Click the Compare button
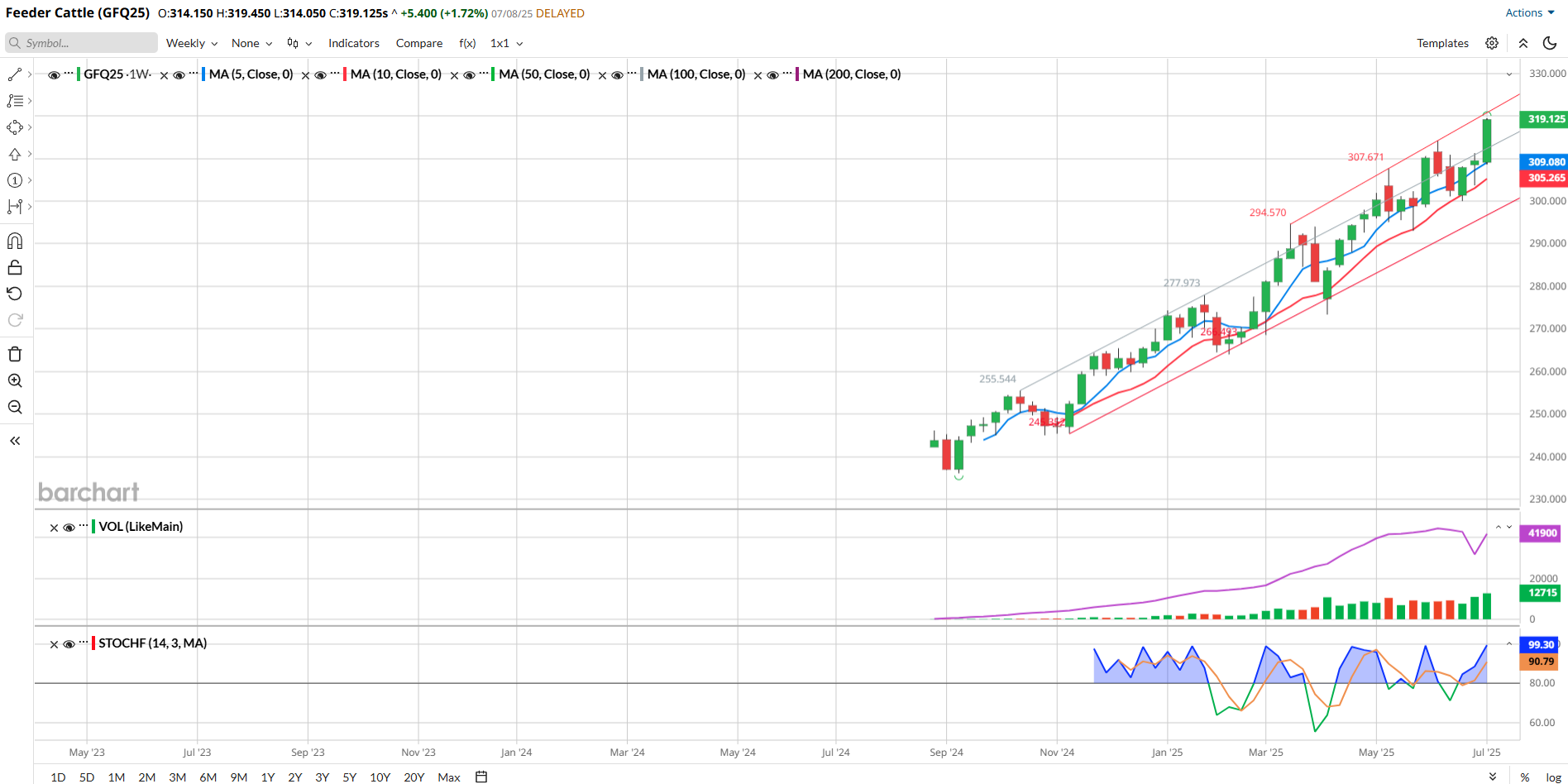Viewport: 1568px width, 784px height. 418,43
